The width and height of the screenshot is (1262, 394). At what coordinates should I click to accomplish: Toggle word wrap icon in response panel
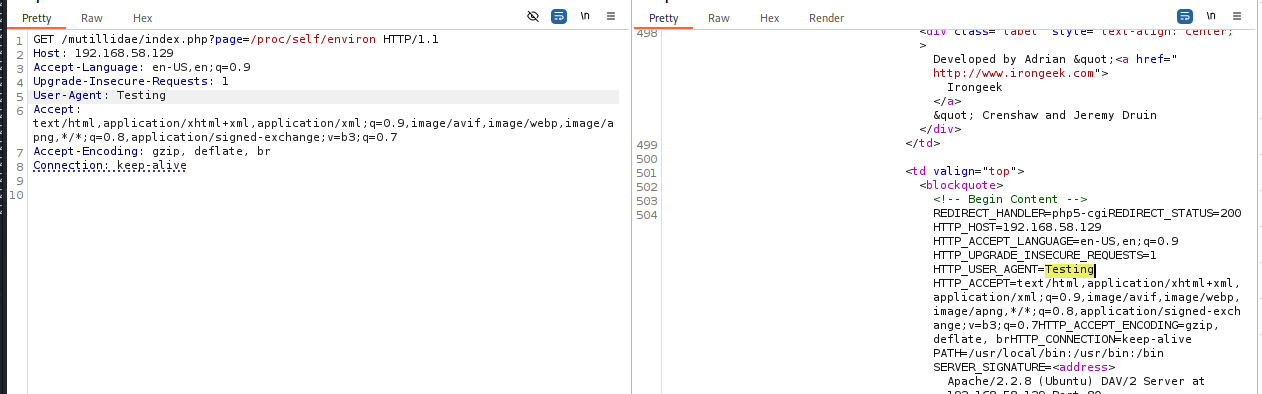click(1185, 17)
